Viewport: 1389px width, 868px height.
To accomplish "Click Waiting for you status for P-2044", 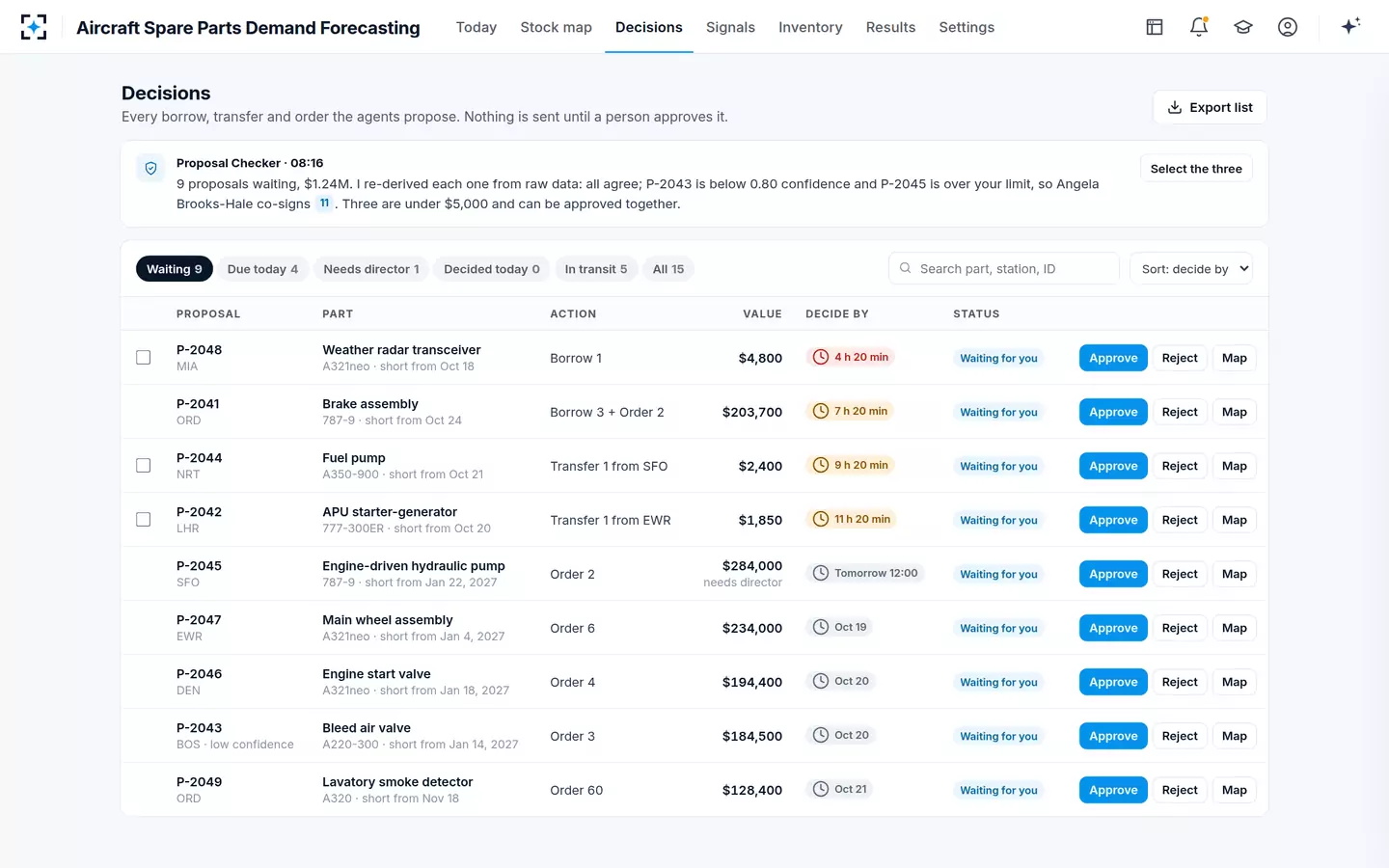I will [998, 466].
